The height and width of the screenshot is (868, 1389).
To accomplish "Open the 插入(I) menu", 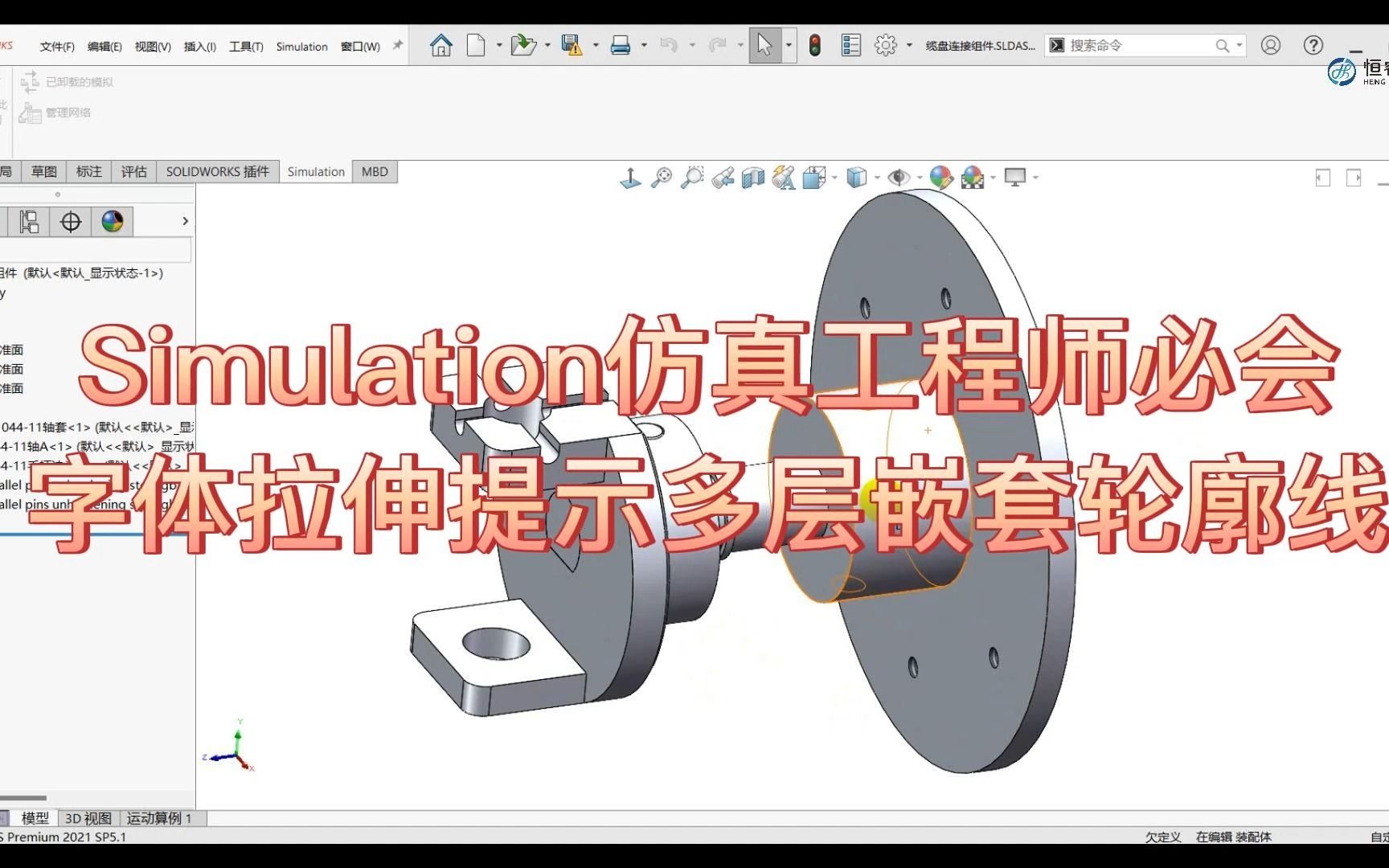I will click(x=200, y=47).
